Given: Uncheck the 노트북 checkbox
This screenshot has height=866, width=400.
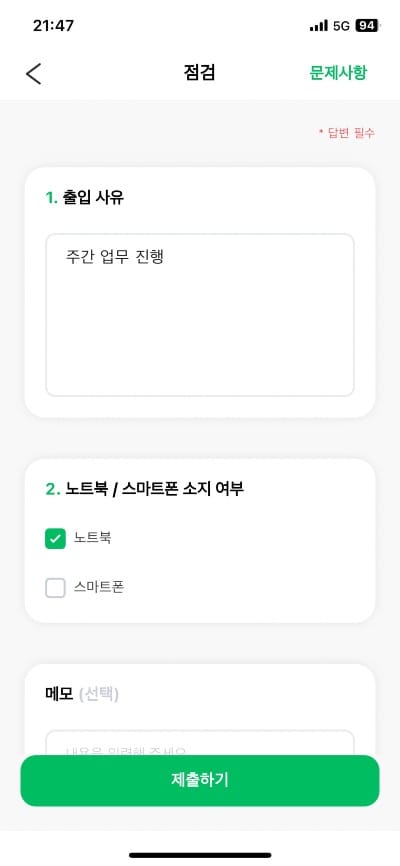Looking at the screenshot, I should (55, 538).
